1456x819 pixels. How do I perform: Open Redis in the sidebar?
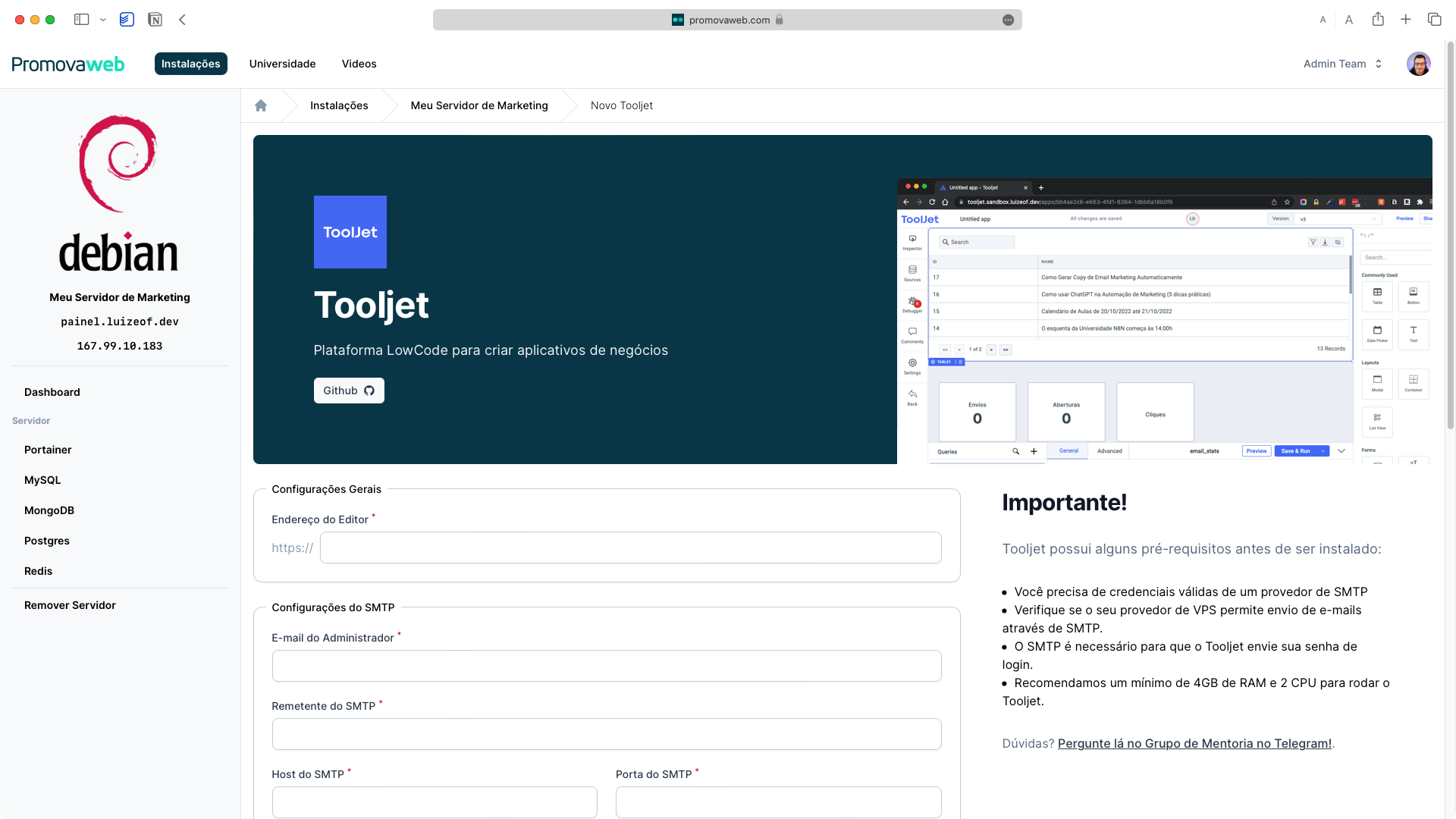pos(39,571)
